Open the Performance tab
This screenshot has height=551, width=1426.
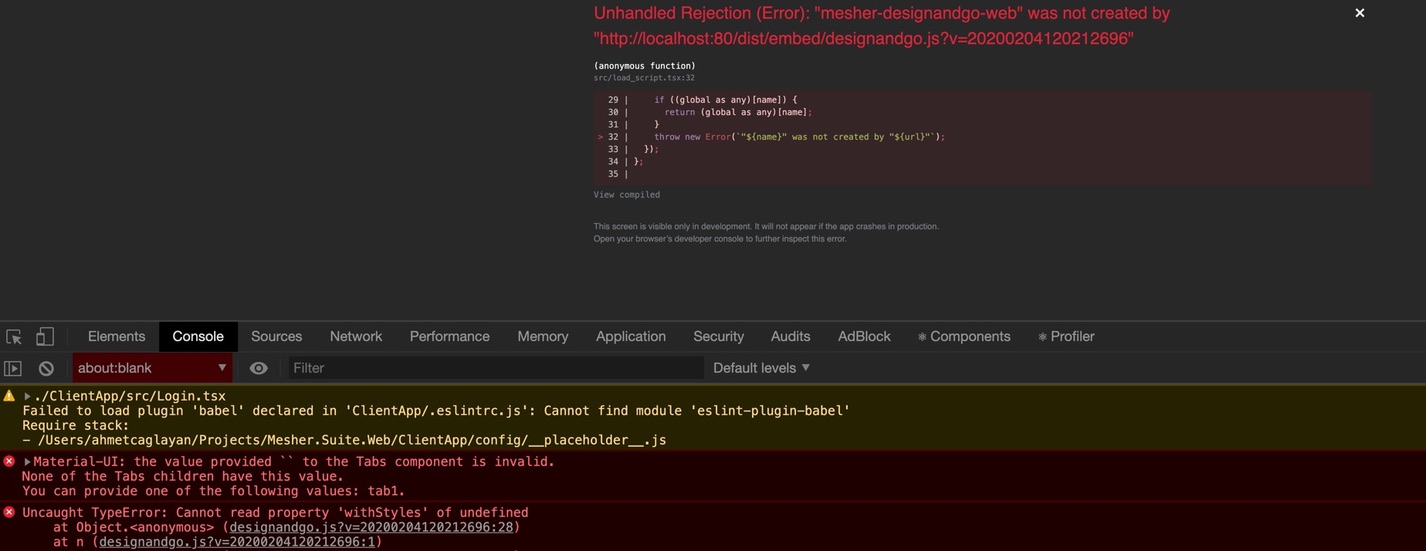(450, 337)
